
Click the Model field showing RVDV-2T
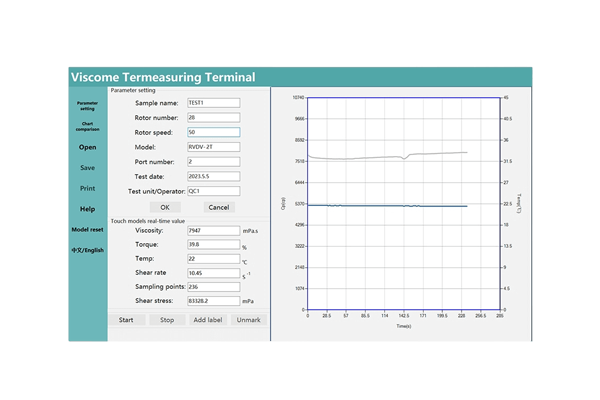(x=212, y=146)
